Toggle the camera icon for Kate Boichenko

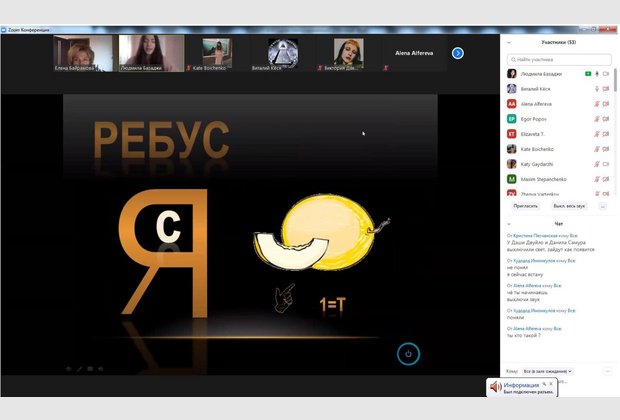pos(606,148)
